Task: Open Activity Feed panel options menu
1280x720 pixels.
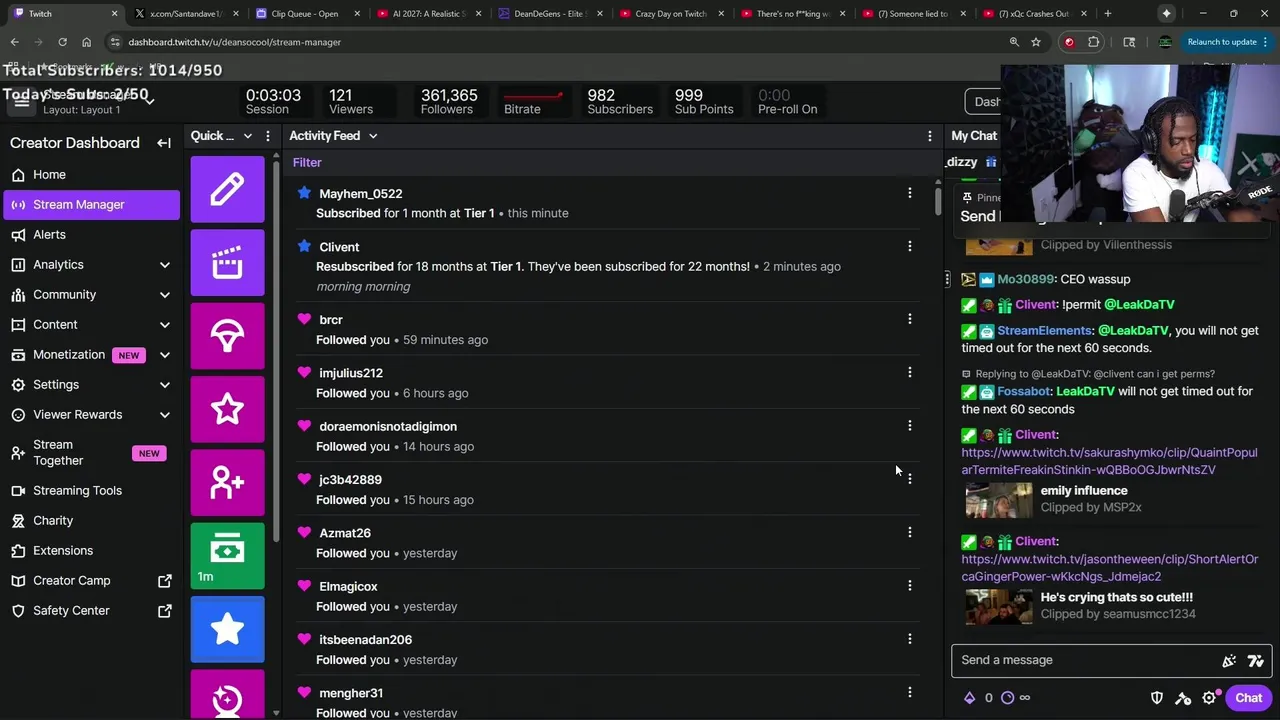Action: 930,136
